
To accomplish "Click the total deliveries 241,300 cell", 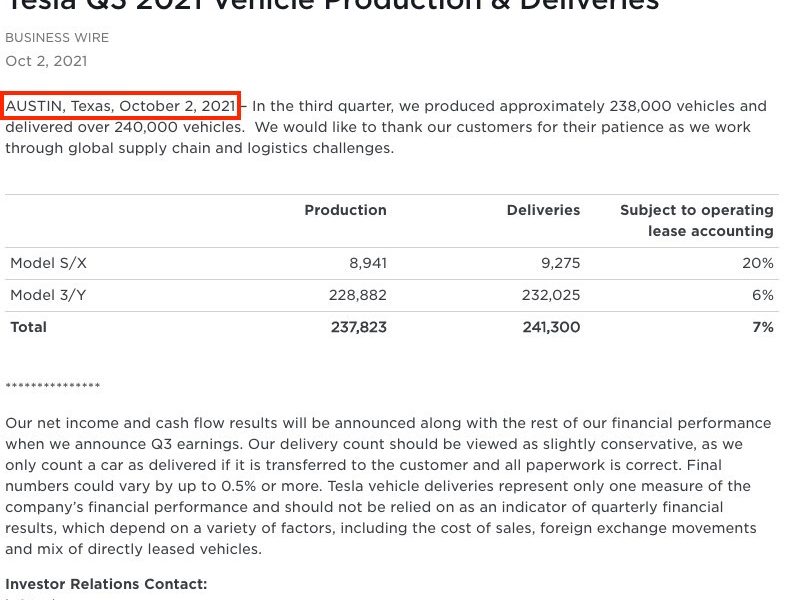I will coord(552,327).
